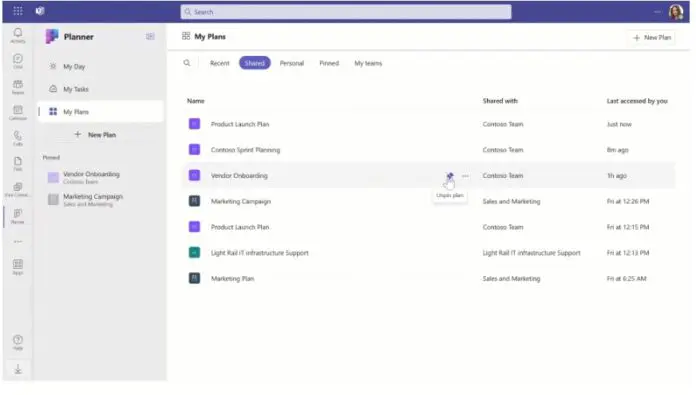The width and height of the screenshot is (696, 395).
Task: Sort by the Name column header
Action: [x=196, y=101]
